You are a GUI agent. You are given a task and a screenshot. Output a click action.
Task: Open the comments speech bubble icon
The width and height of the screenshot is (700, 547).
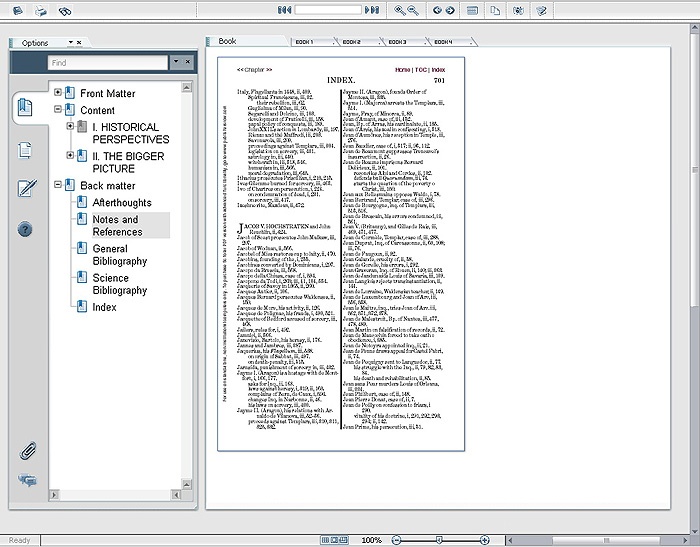28,480
